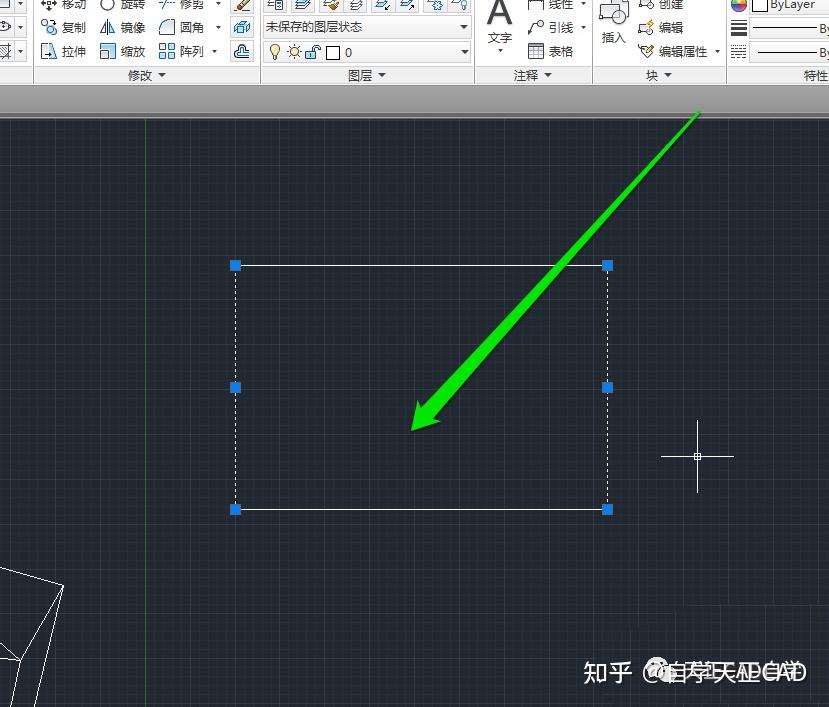The image size is (829, 707).
Task: Click the Fillet (圆角) tool
Action: tap(181, 27)
